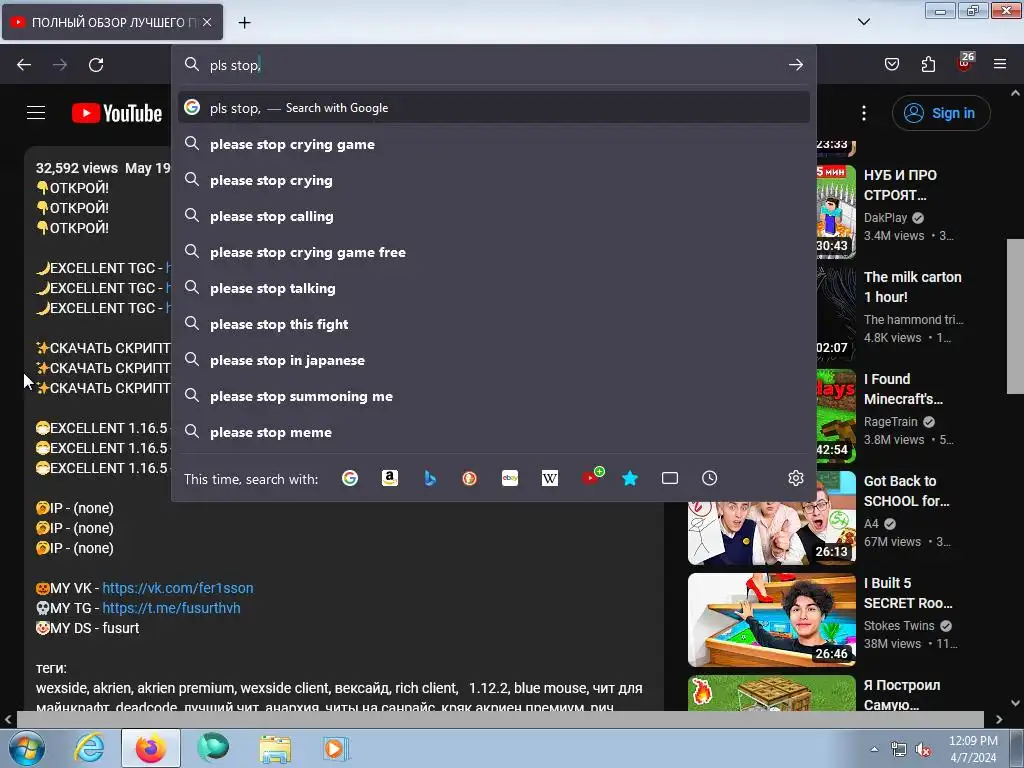Viewport: 1024px width, 768px height.
Task: Choose suggestion 'please stop talking'
Action: (494, 288)
